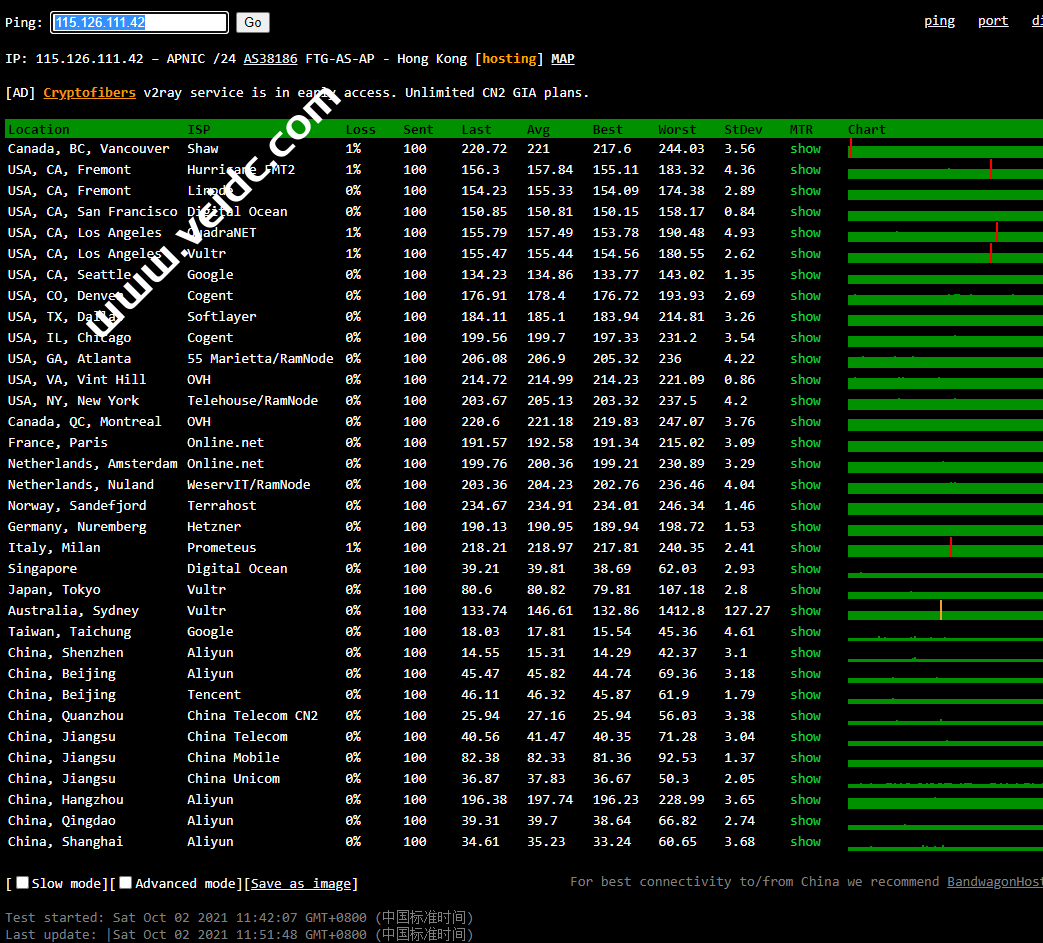
Task: Enable the Slow mode checkbox
Action: (23, 883)
